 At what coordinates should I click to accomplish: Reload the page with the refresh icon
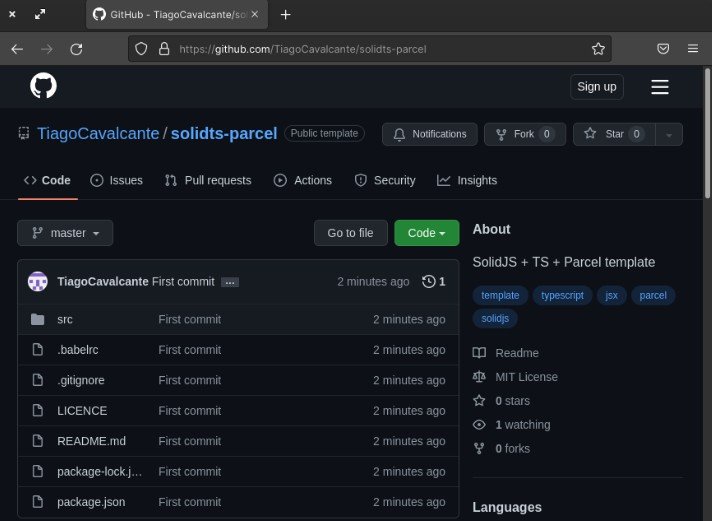pyautogui.click(x=76, y=49)
